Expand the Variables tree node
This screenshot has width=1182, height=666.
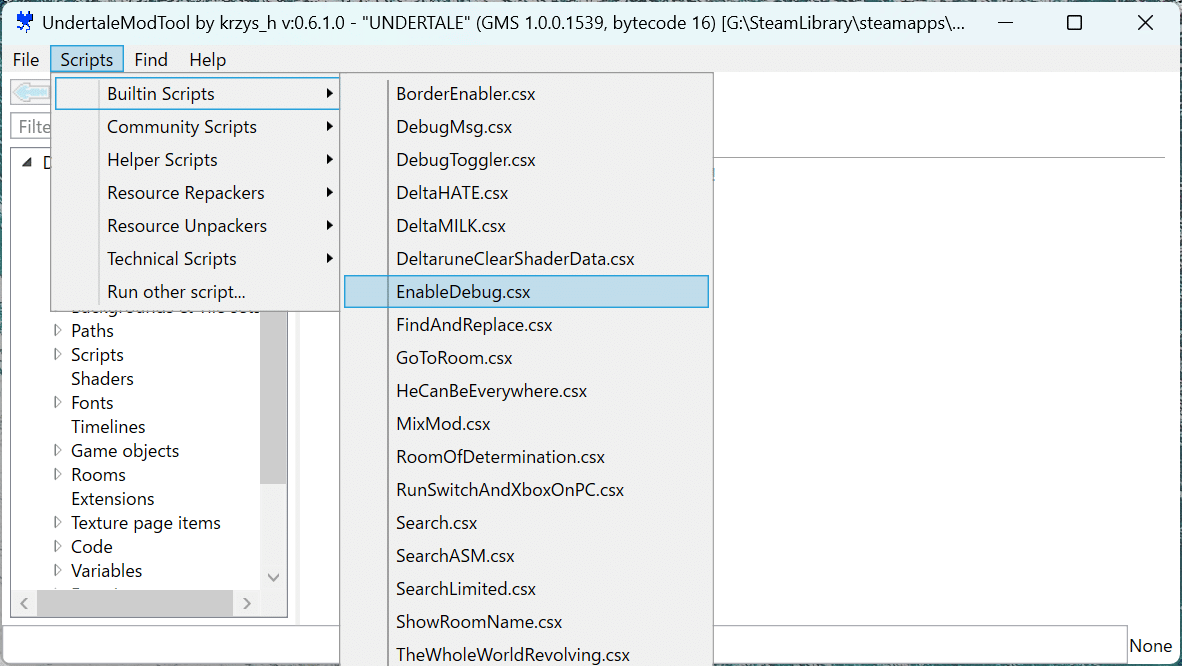click(x=57, y=571)
